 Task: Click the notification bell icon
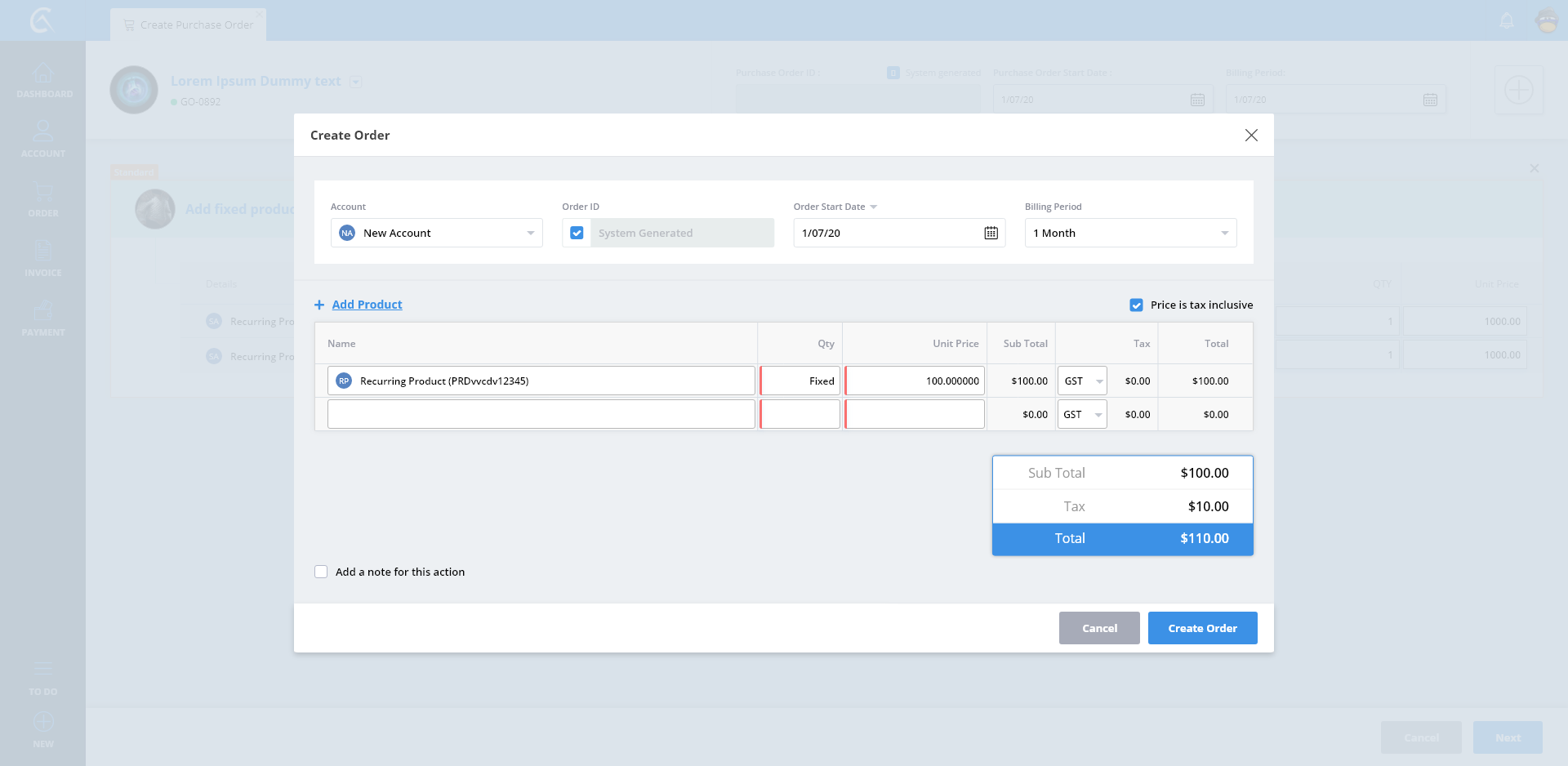coord(1507,20)
